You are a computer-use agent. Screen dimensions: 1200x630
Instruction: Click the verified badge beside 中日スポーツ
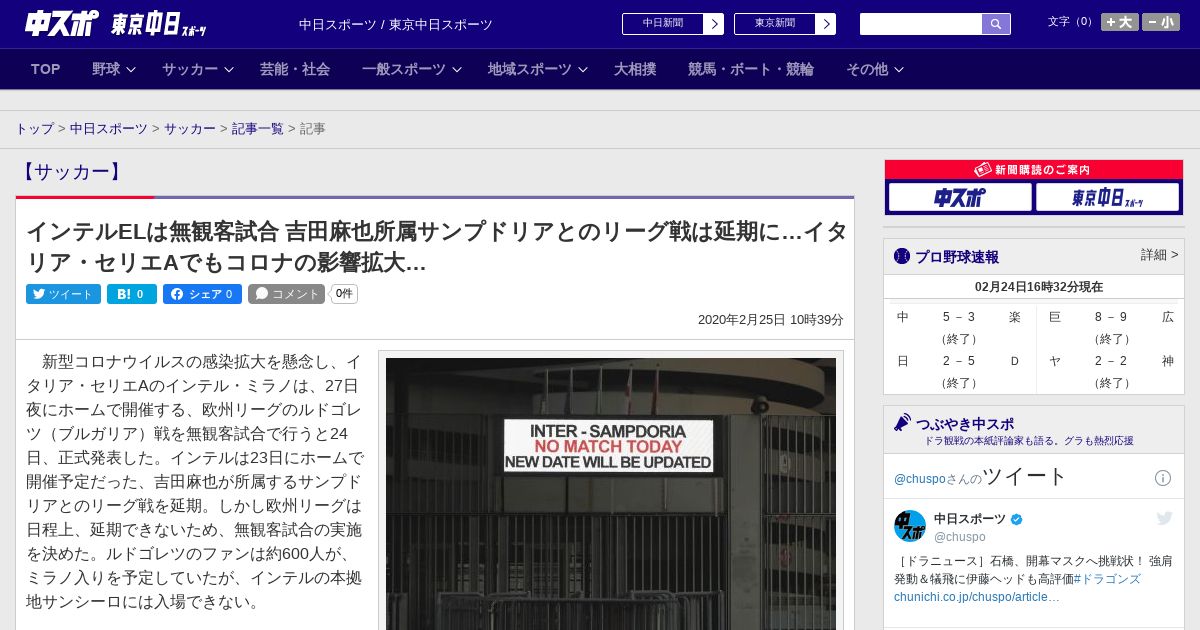[x=1017, y=519]
